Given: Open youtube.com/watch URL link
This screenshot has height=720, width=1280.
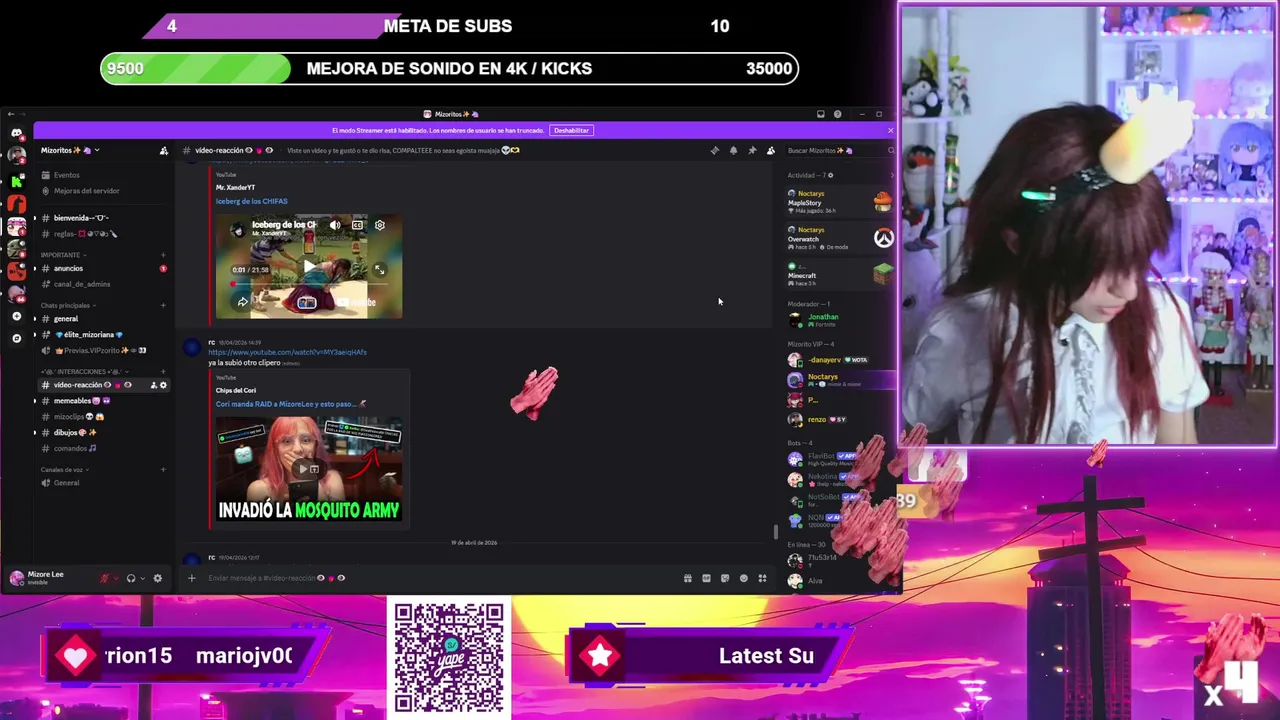Looking at the screenshot, I should click(x=288, y=352).
